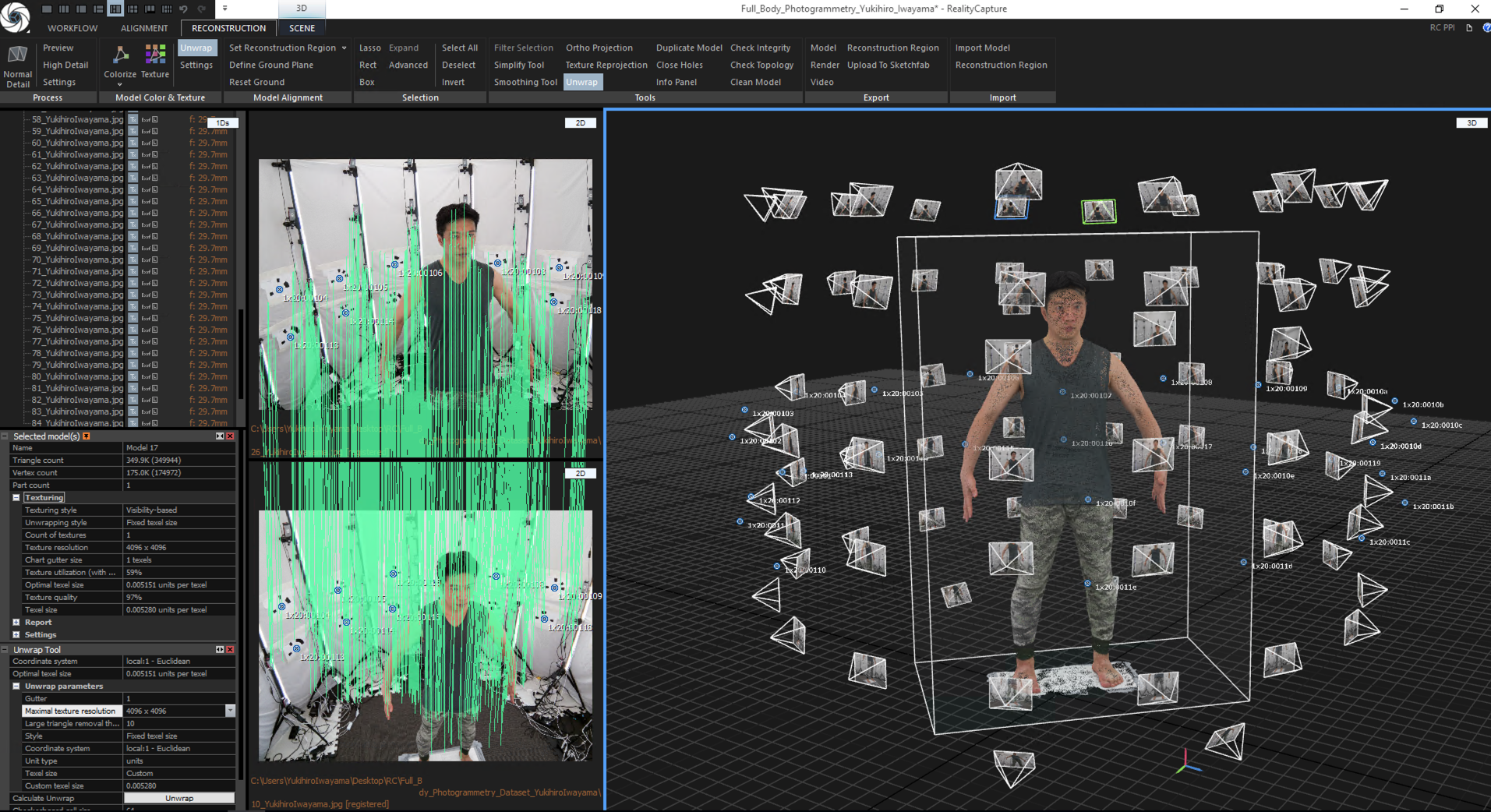Select the 1+2 layout icon currently highlighted
The width and height of the screenshot is (1491, 812).
point(115,9)
